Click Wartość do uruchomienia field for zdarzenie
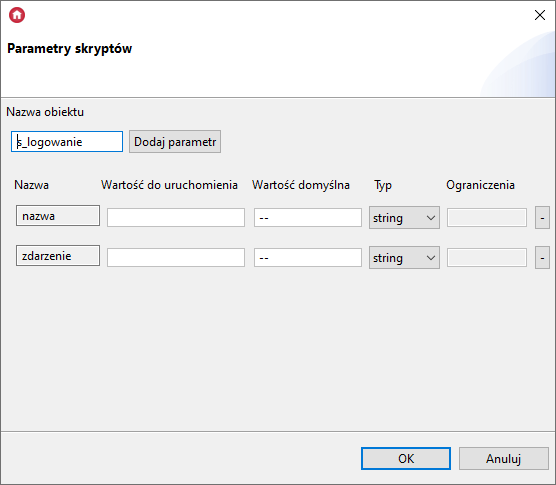Viewport: 556px width, 485px height. pyautogui.click(x=176, y=257)
